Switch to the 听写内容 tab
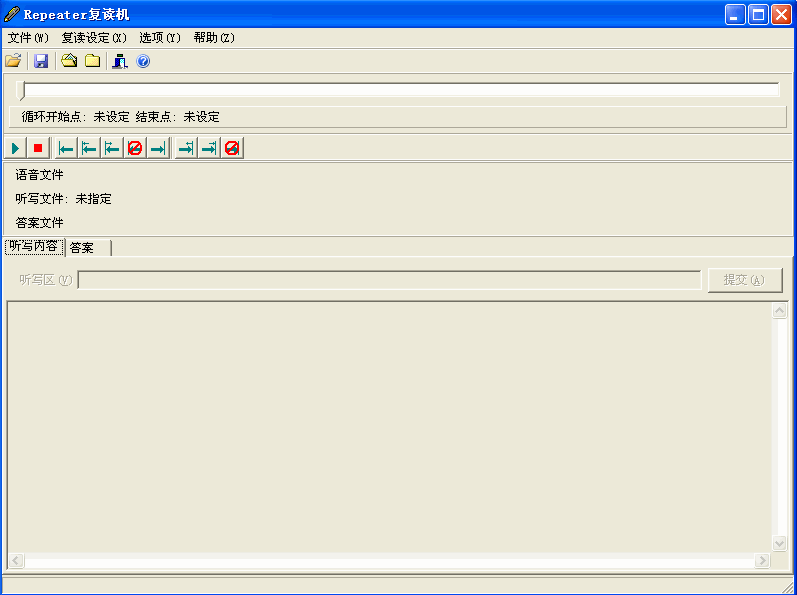This screenshot has height=595, width=797. pyautogui.click(x=34, y=246)
